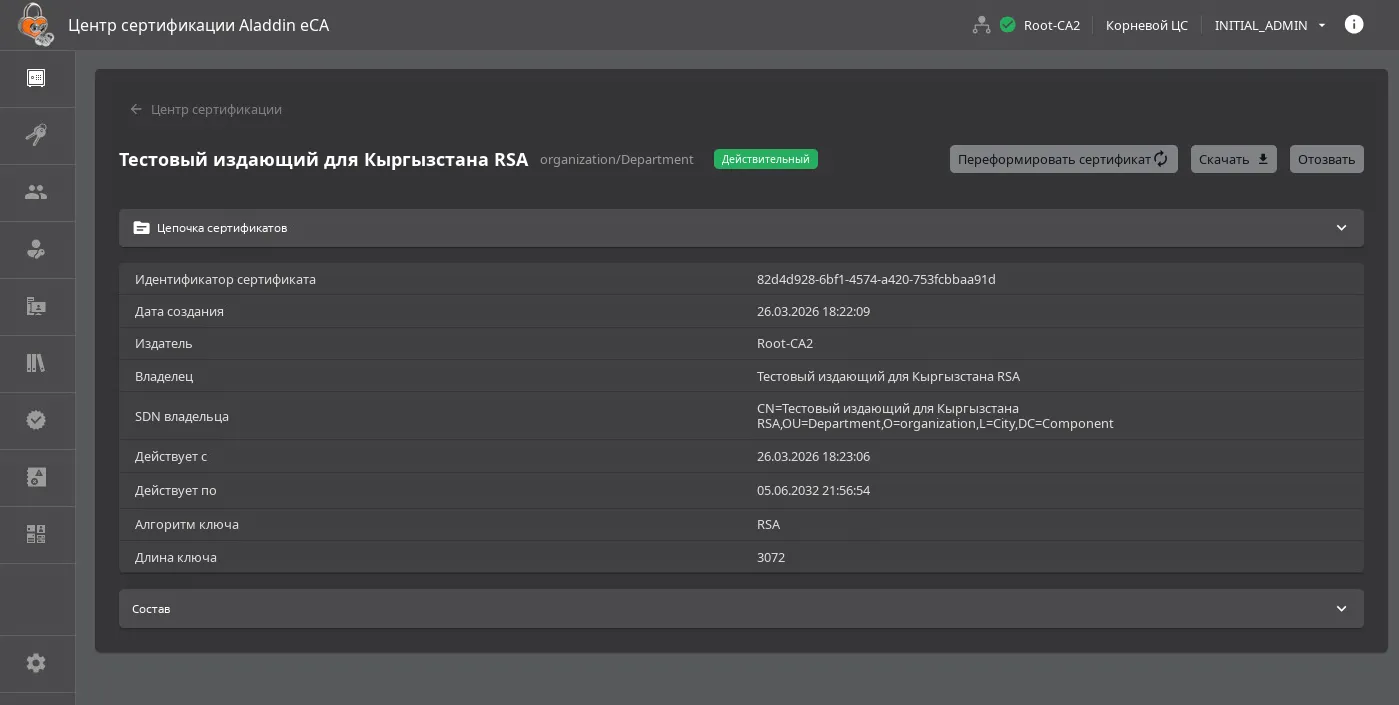Open the certification center safe sidebar icon
The height and width of the screenshot is (705, 1399).
pyautogui.click(x=36, y=78)
